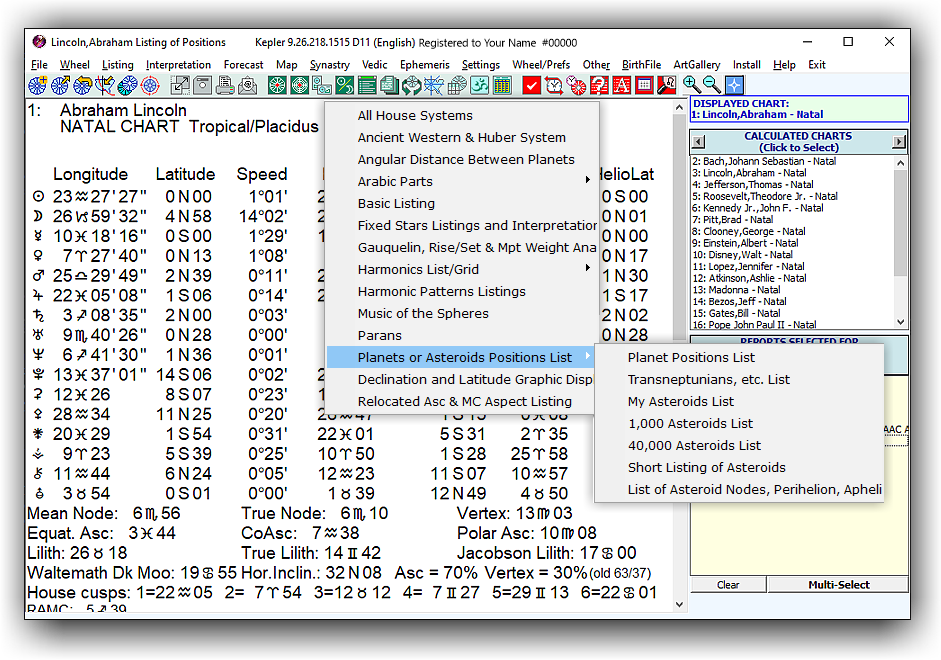The image size is (941, 660).
Task: Select Madonna - Natal in chart list
Action: [x=792, y=290]
